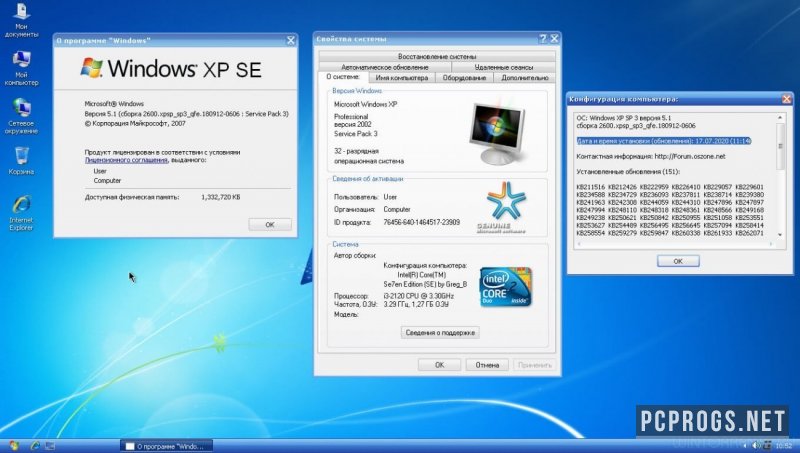Click Отмена in Свойства системы
The height and width of the screenshot is (453, 800).
pos(487,365)
